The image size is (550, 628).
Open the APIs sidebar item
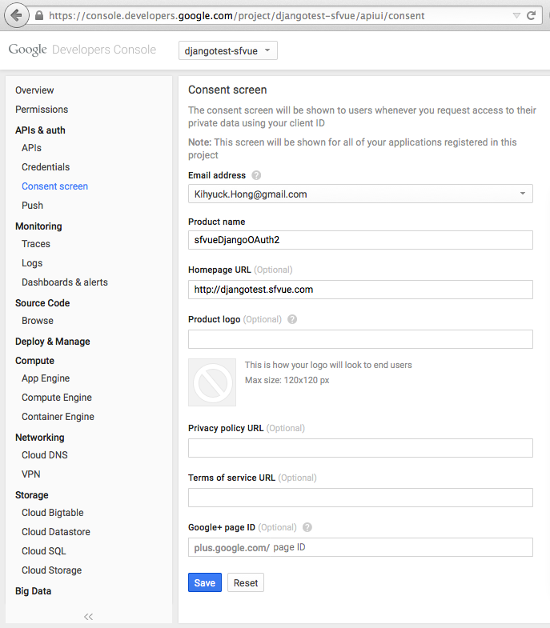coord(31,148)
